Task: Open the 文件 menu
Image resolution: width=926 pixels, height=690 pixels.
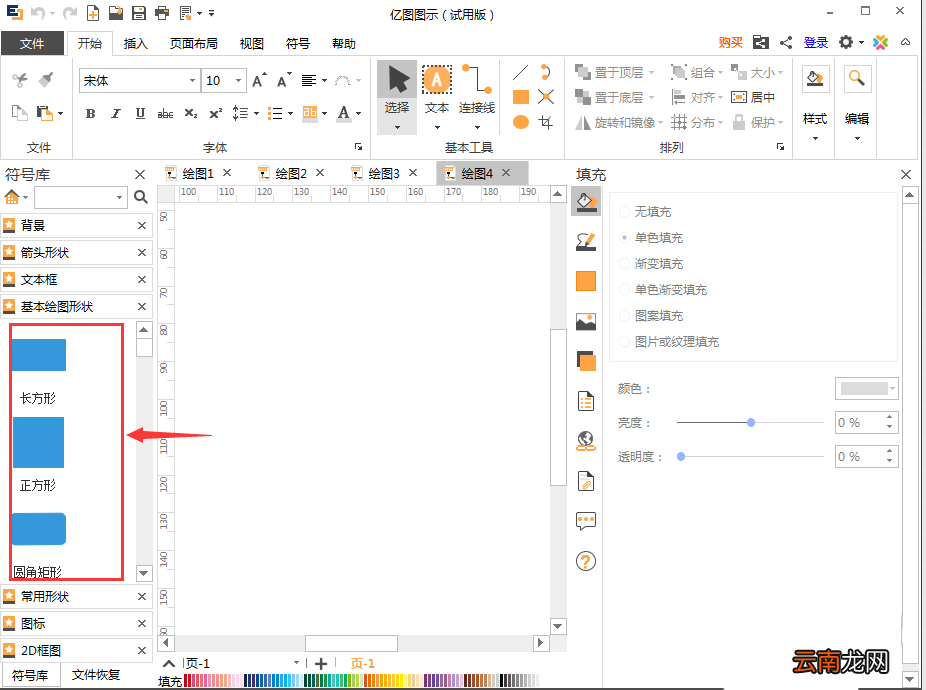Action: point(32,43)
